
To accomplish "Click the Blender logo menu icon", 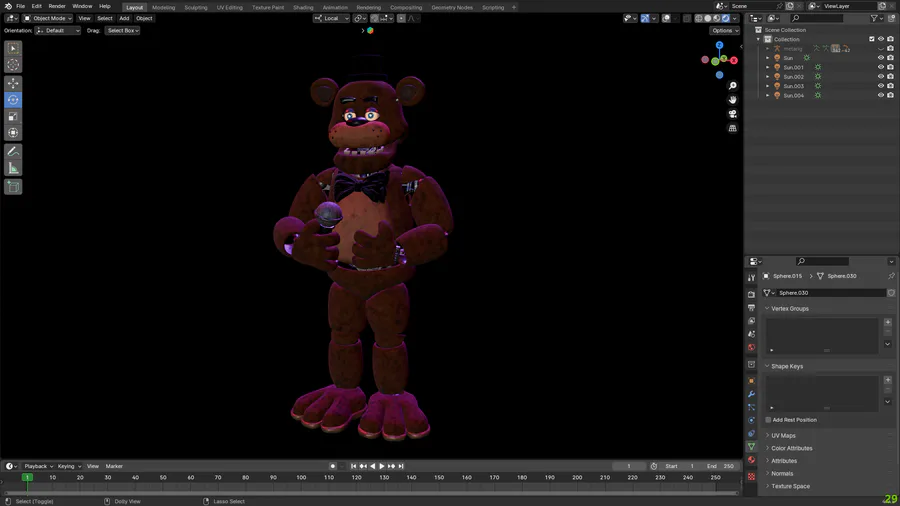I will tap(7, 6).
